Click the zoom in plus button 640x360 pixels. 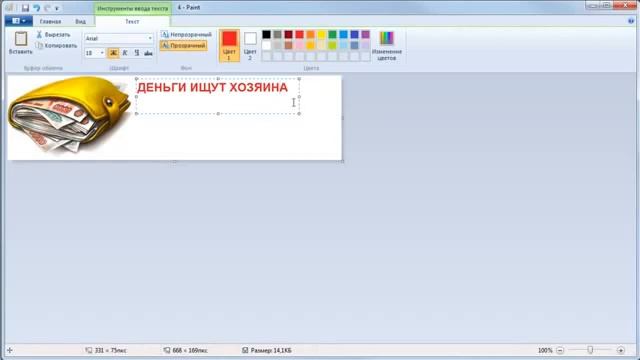[x=620, y=350]
